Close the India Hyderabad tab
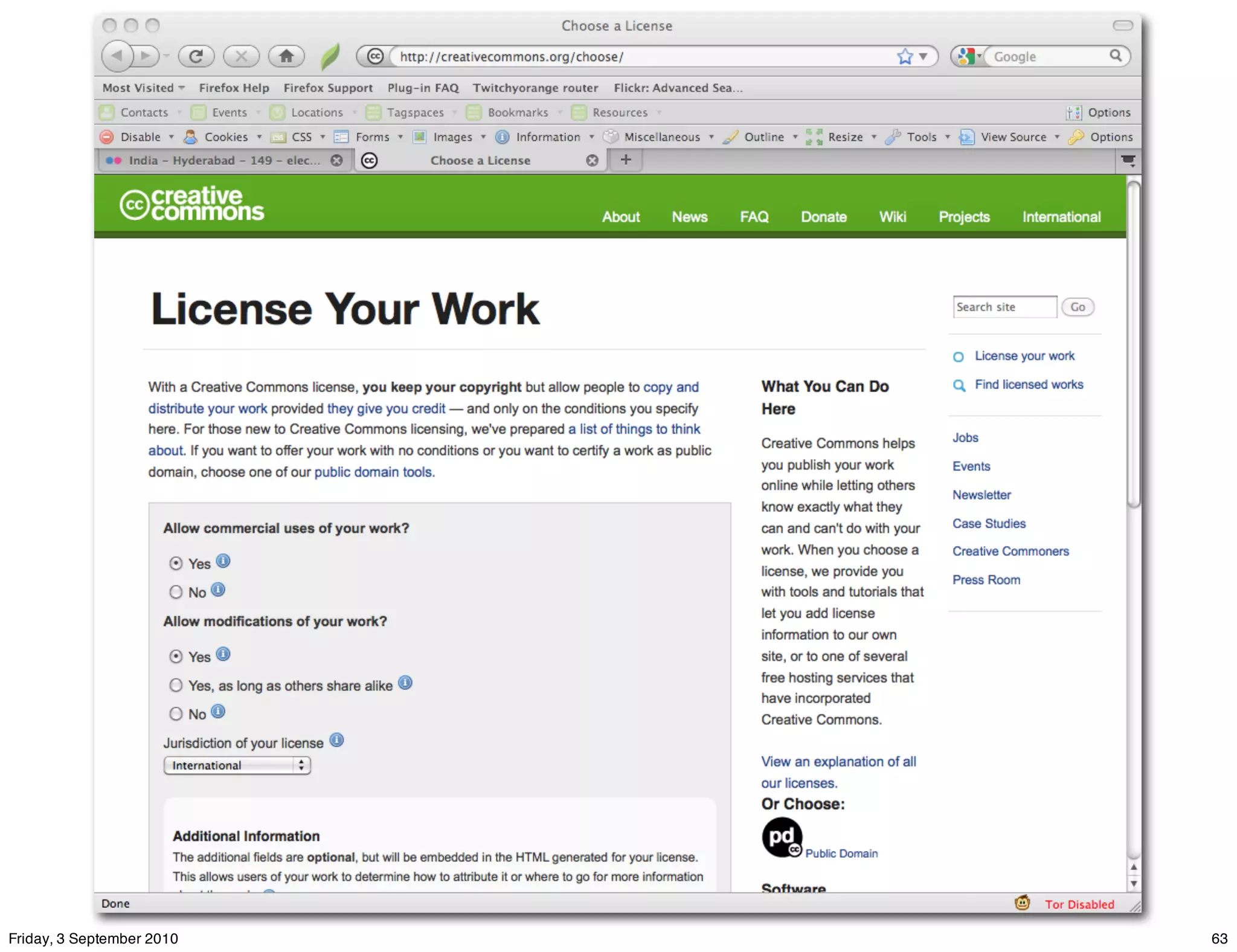 click(x=337, y=161)
